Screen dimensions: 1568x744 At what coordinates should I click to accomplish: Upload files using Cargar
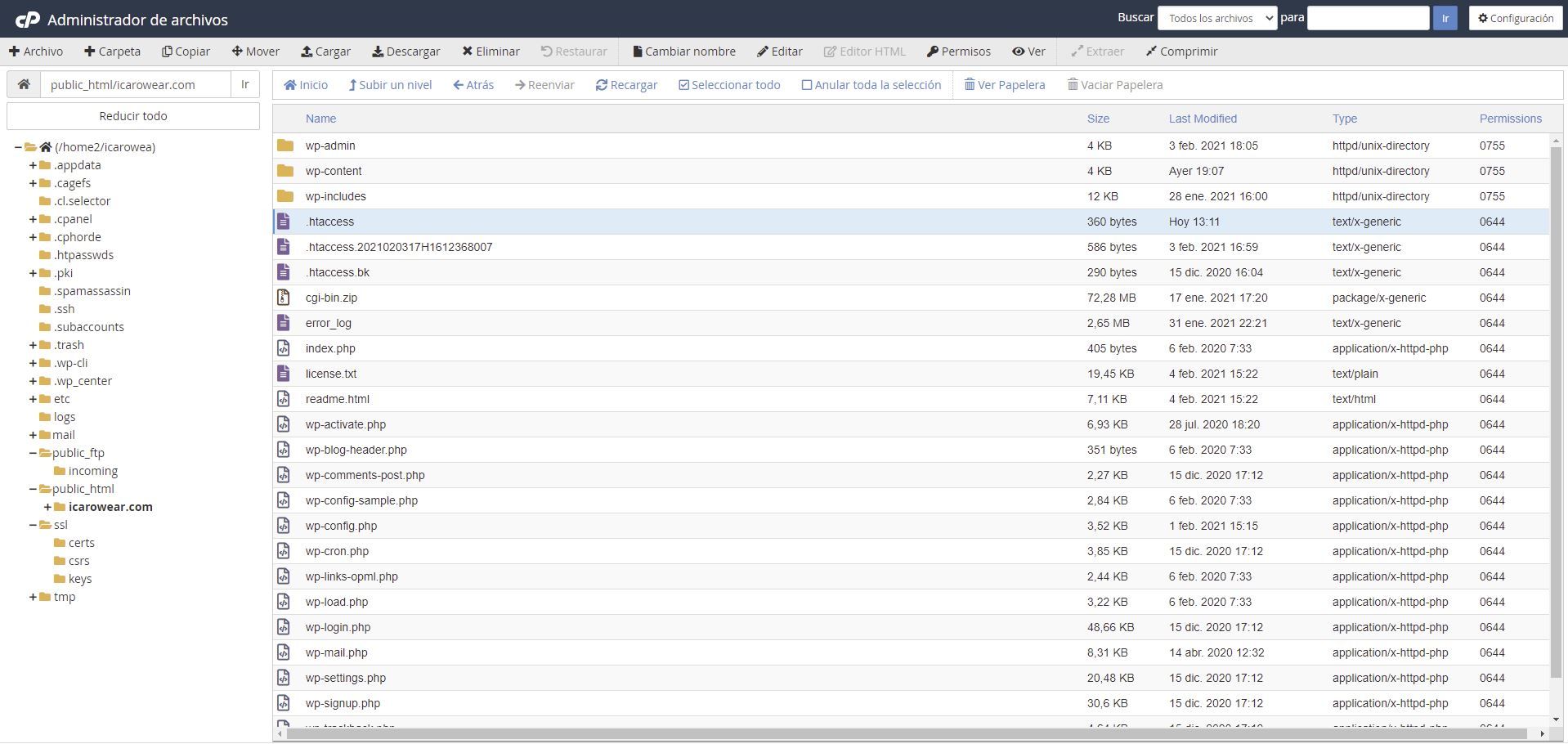pos(325,51)
